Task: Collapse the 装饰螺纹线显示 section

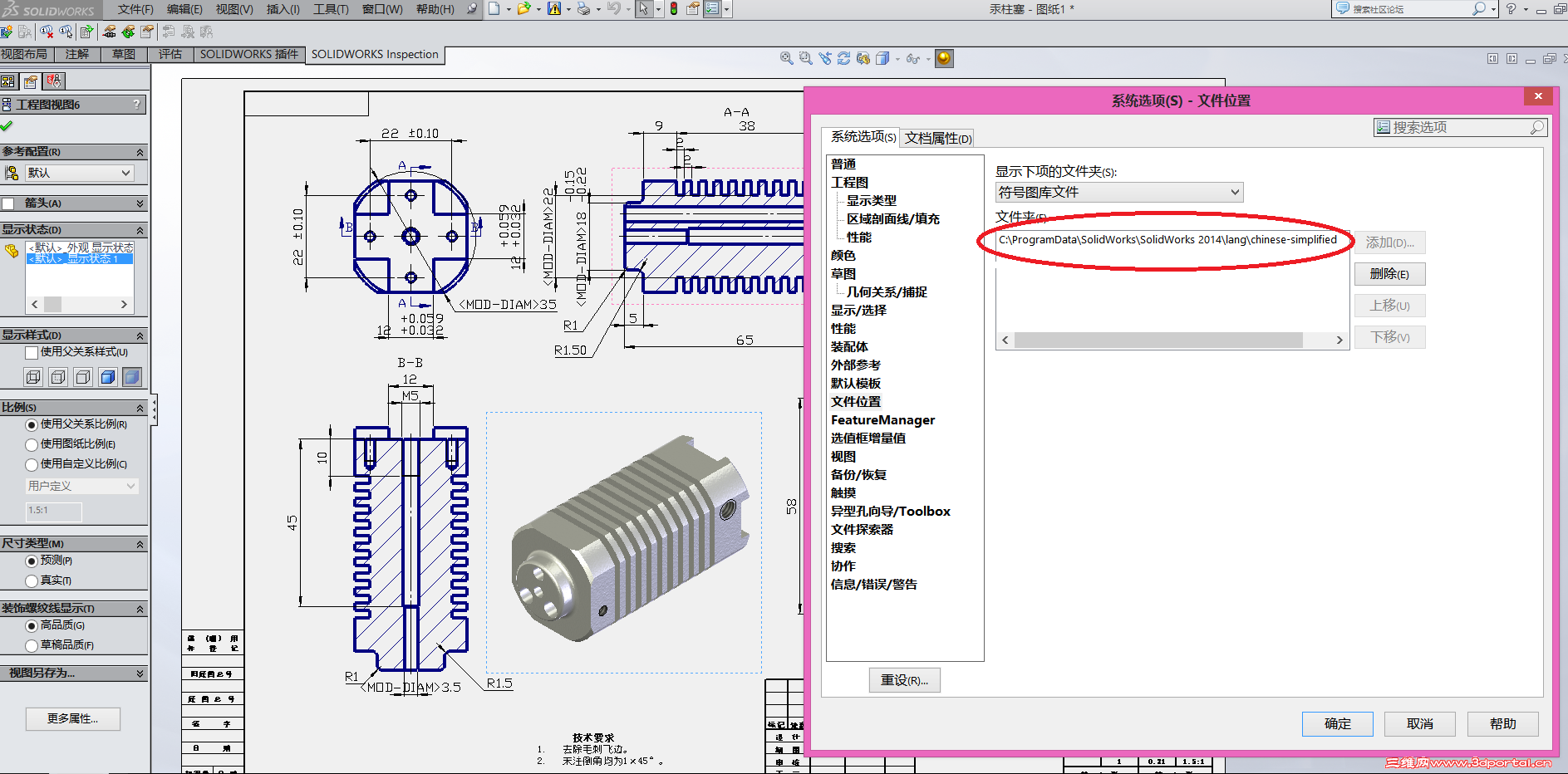Action: pyautogui.click(x=140, y=609)
